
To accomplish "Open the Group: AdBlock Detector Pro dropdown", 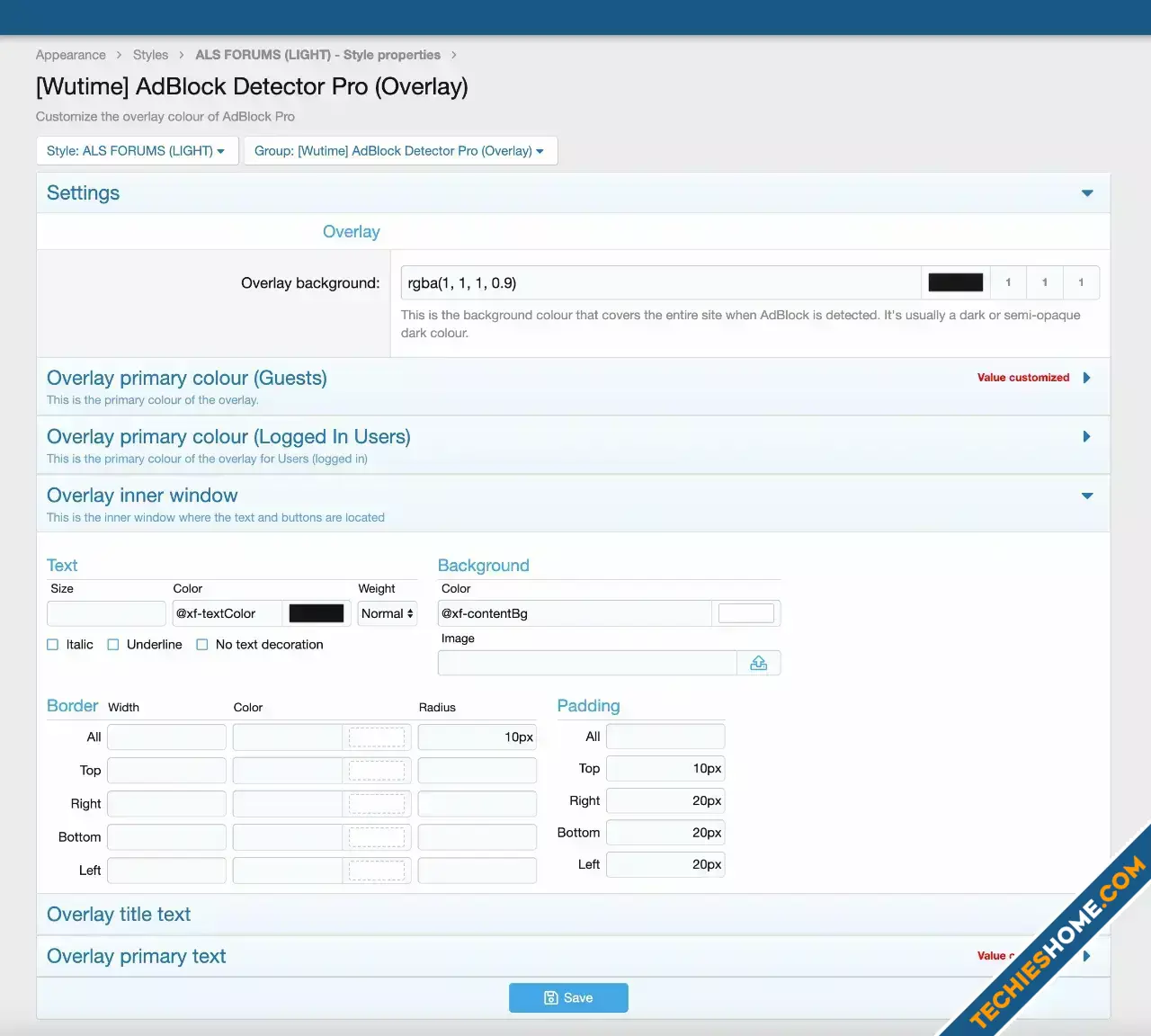I will [400, 151].
